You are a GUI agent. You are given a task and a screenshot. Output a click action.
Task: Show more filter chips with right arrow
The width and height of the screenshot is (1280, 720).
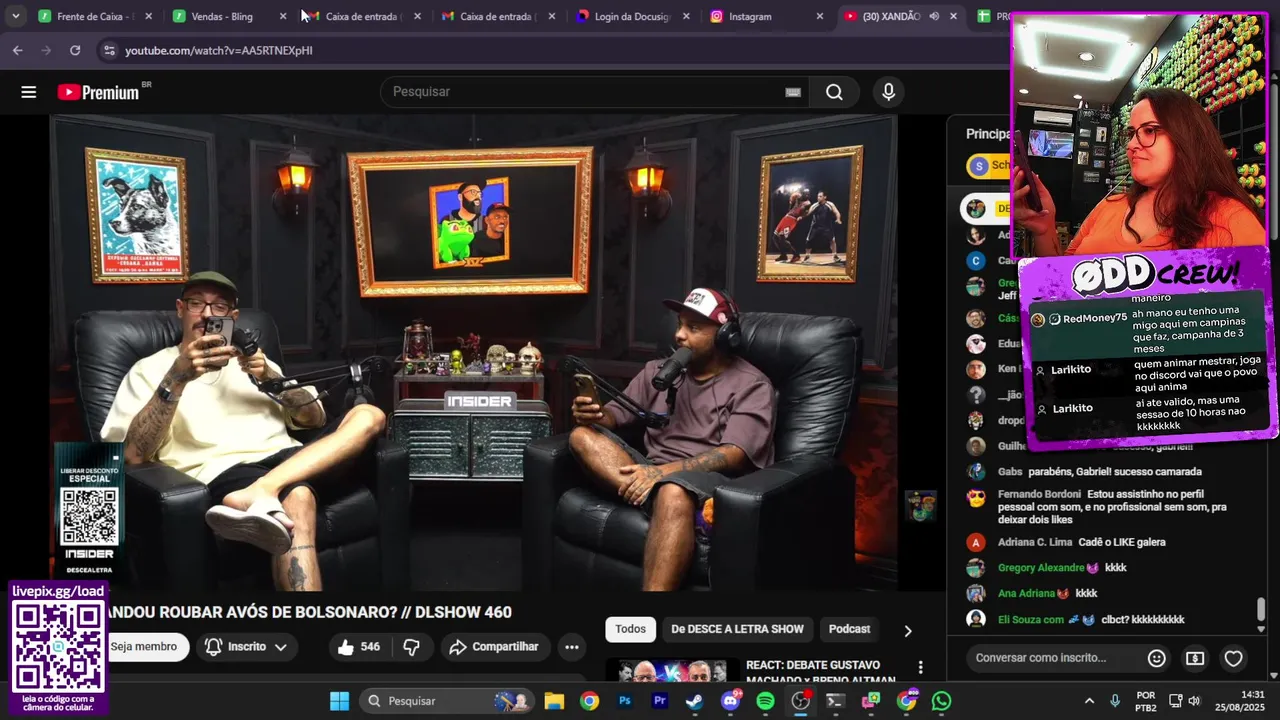coord(907,631)
